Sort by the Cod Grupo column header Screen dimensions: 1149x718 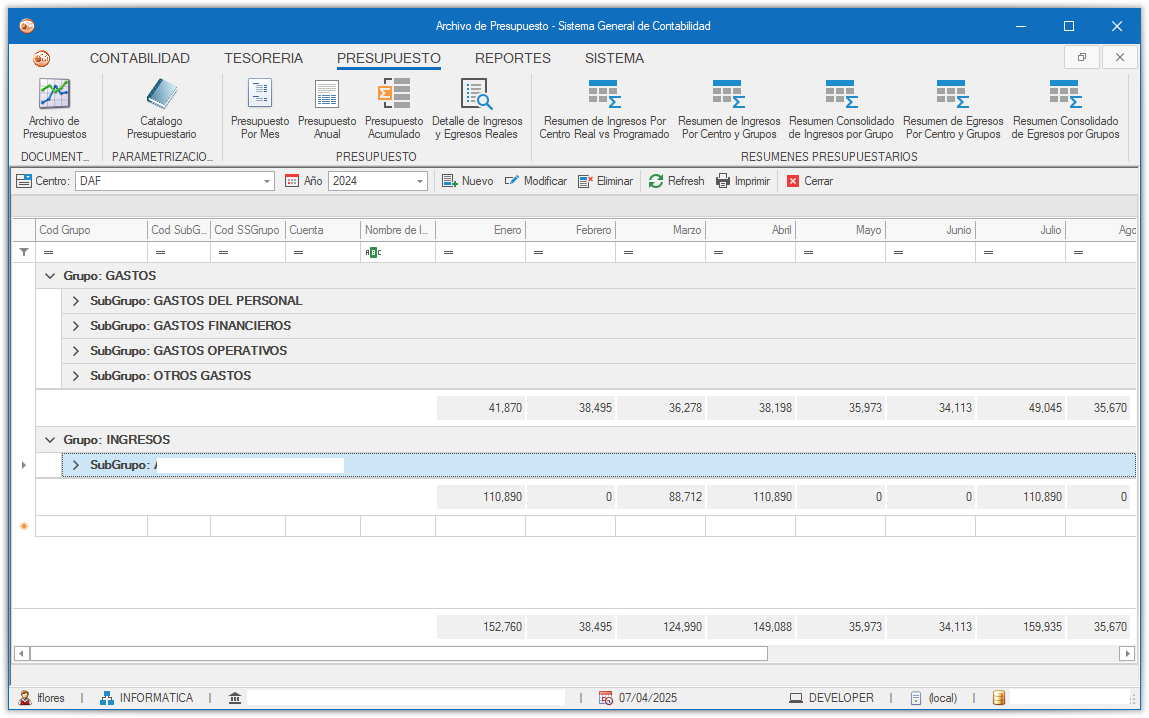(x=92, y=230)
